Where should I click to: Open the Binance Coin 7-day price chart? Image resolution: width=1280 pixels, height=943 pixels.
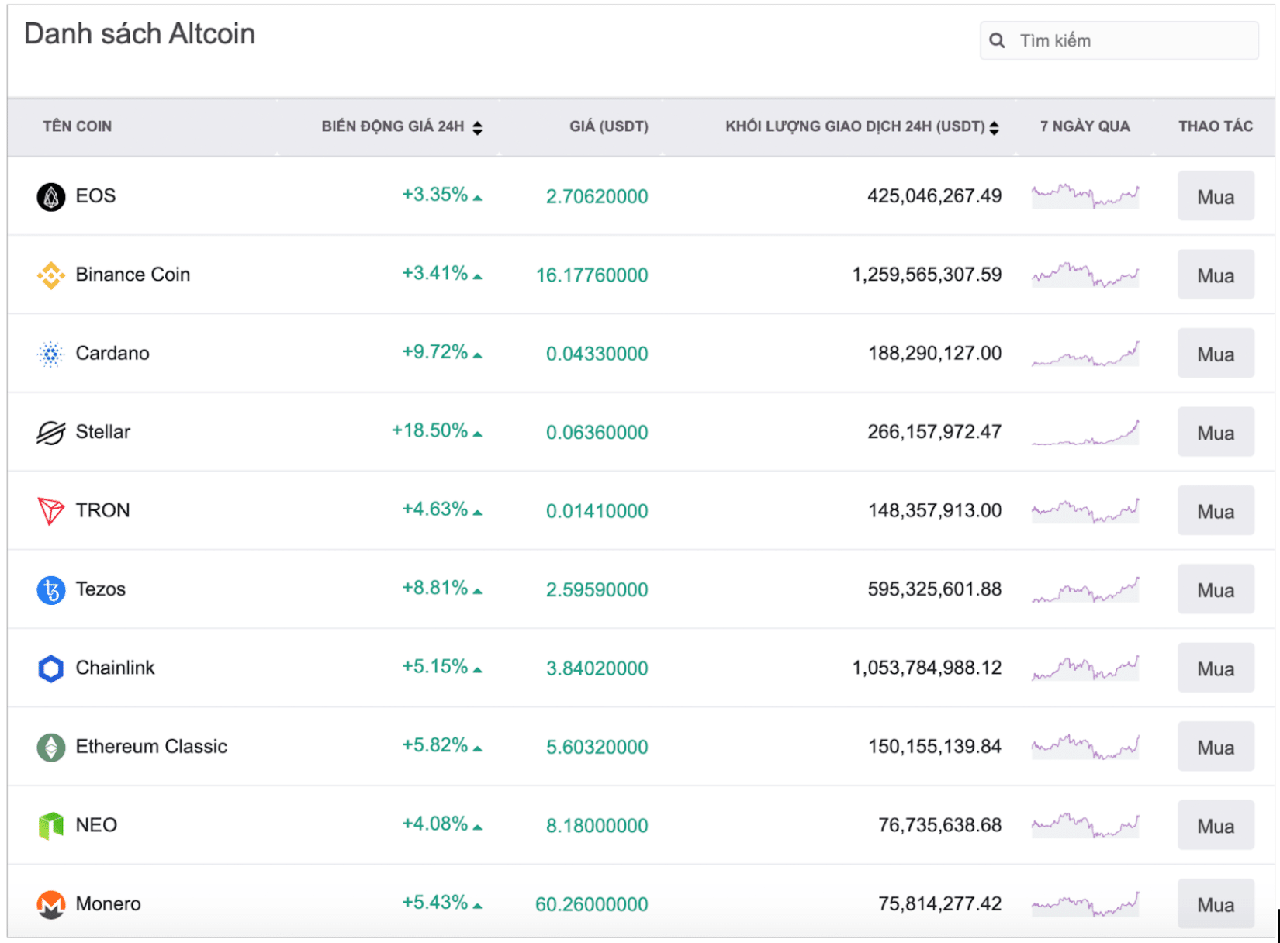coord(1086,274)
